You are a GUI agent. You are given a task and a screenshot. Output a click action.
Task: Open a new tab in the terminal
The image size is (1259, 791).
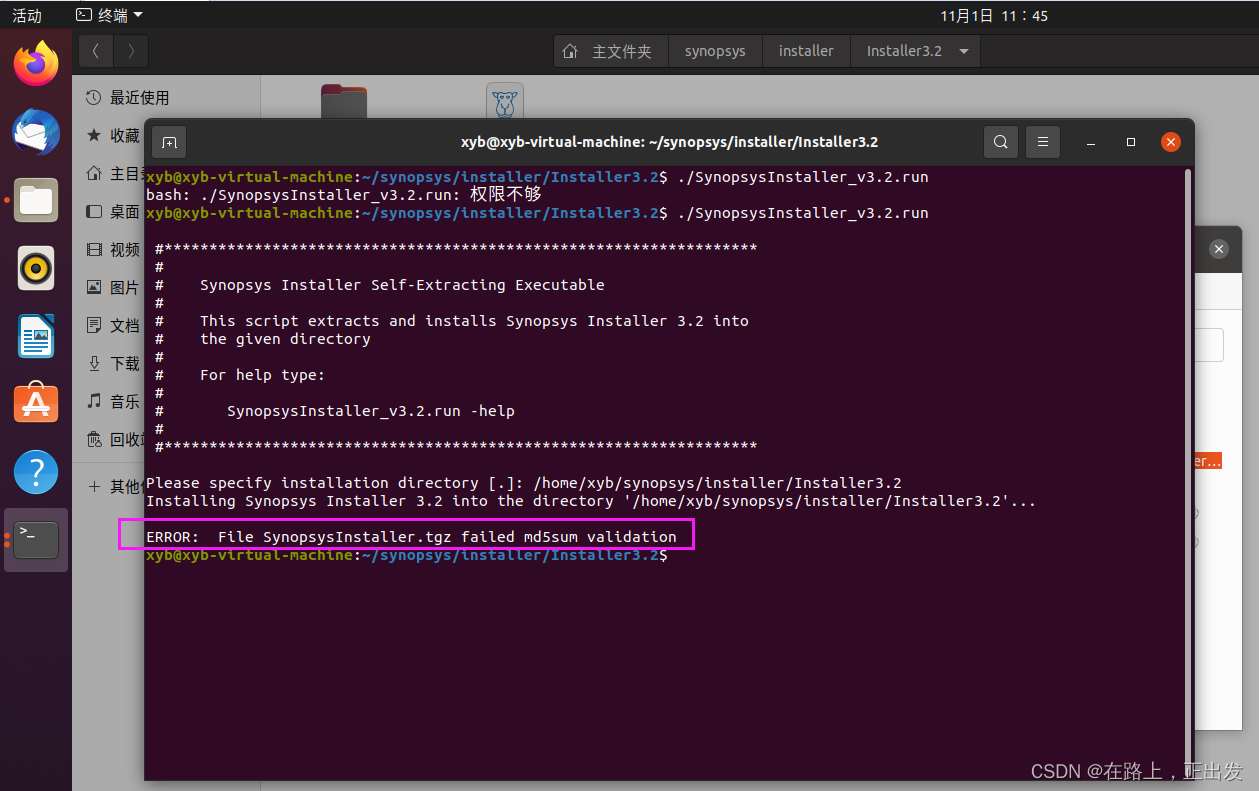coord(169,142)
